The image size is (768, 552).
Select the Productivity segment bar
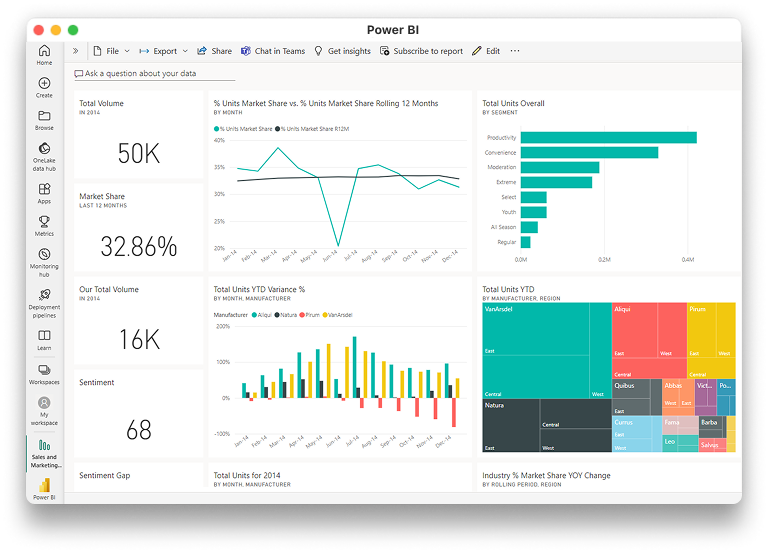point(608,138)
